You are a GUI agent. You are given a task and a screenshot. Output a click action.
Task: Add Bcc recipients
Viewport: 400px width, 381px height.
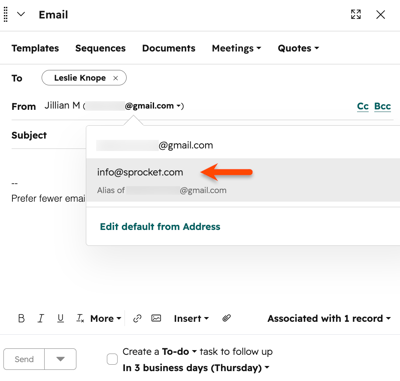click(x=382, y=106)
